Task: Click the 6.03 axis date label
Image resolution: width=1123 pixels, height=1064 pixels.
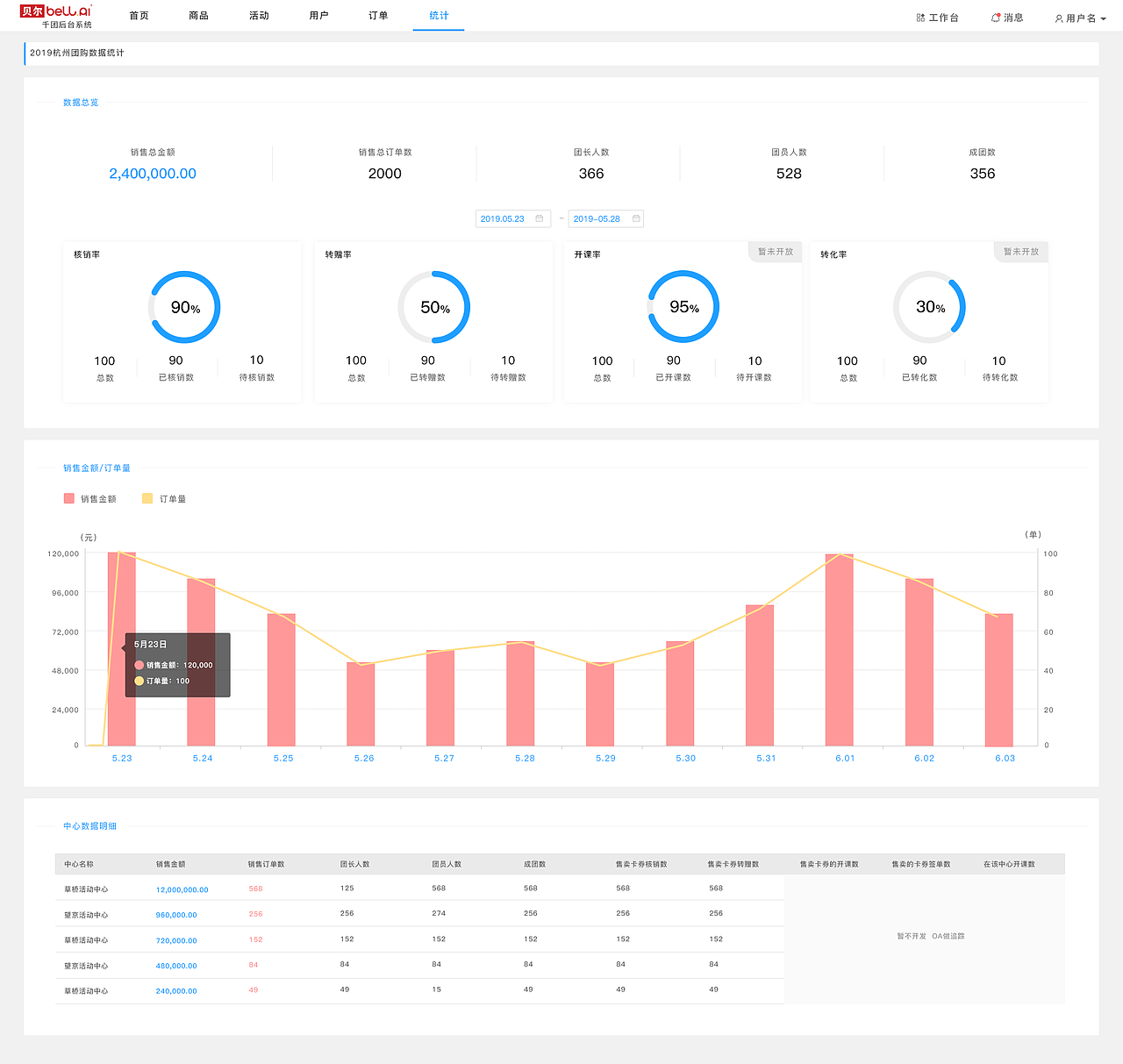Action: click(x=1005, y=758)
